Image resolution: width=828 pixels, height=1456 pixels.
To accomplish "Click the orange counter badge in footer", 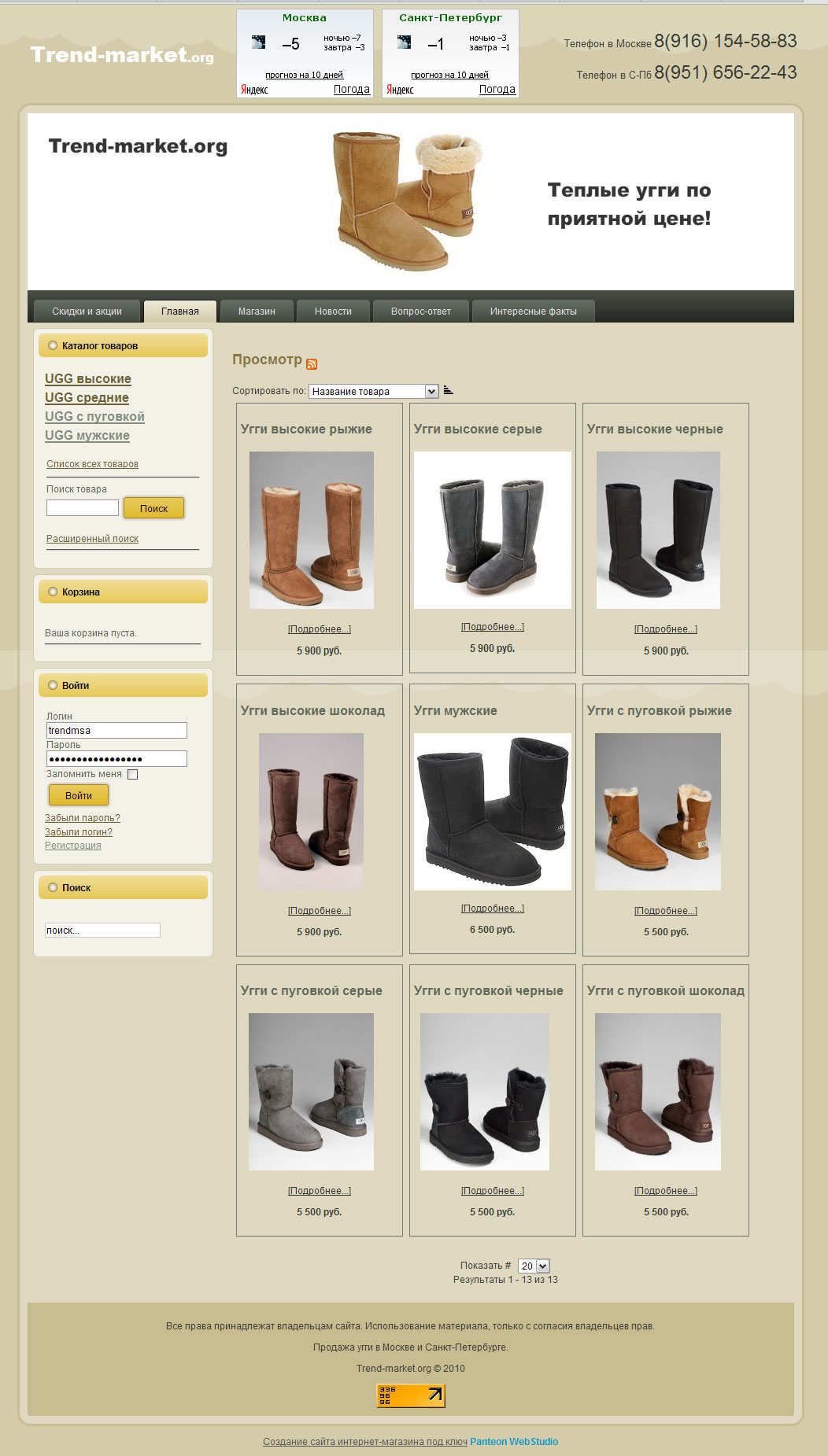I will click(411, 1395).
